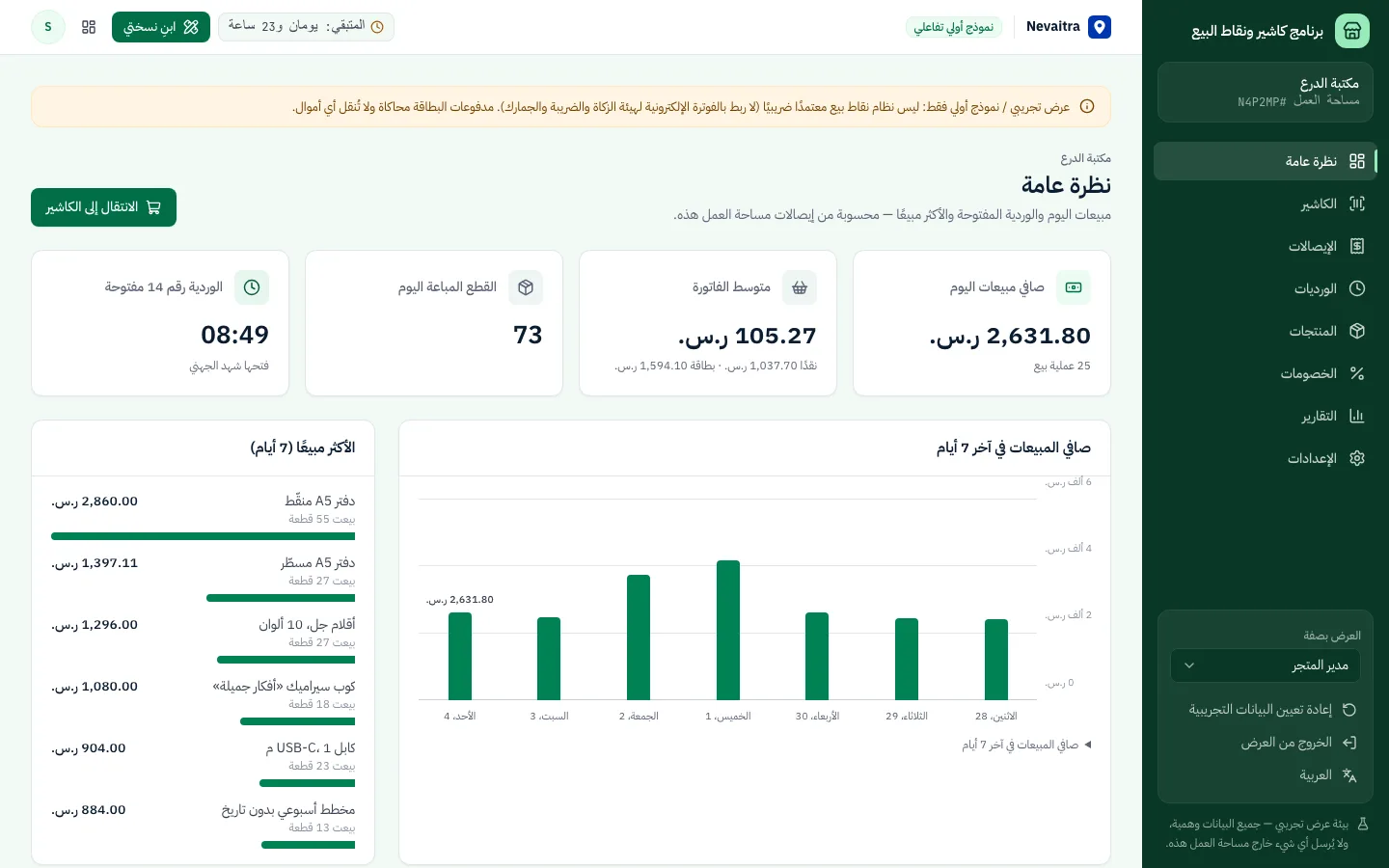Click the كوب سيراميك «أفكار جميلة» product name
This screenshot has width=1389, height=868.
pos(284,686)
